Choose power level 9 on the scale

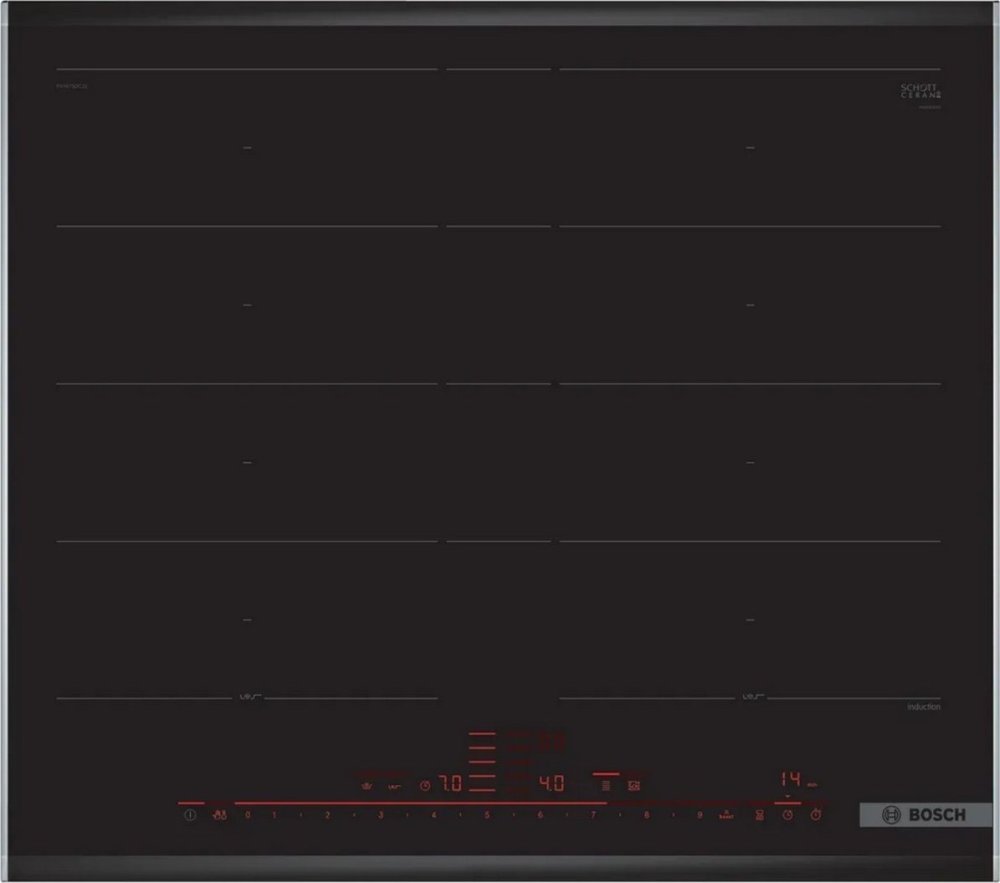click(x=699, y=816)
